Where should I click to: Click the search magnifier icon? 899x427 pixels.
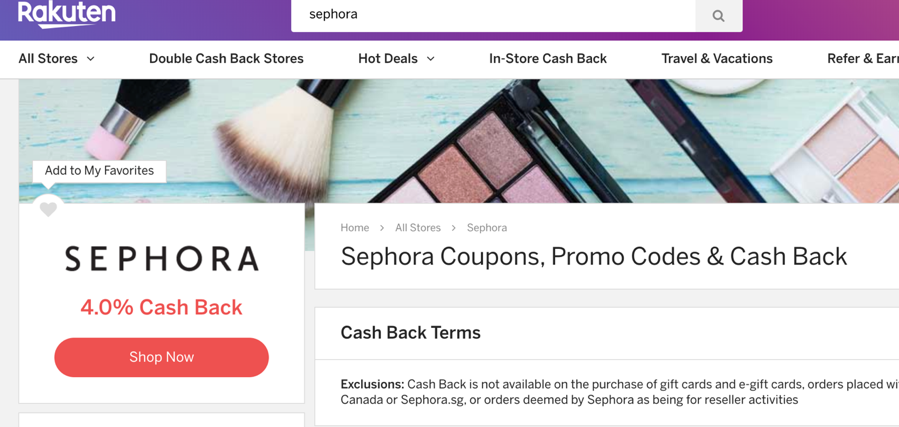pos(718,16)
